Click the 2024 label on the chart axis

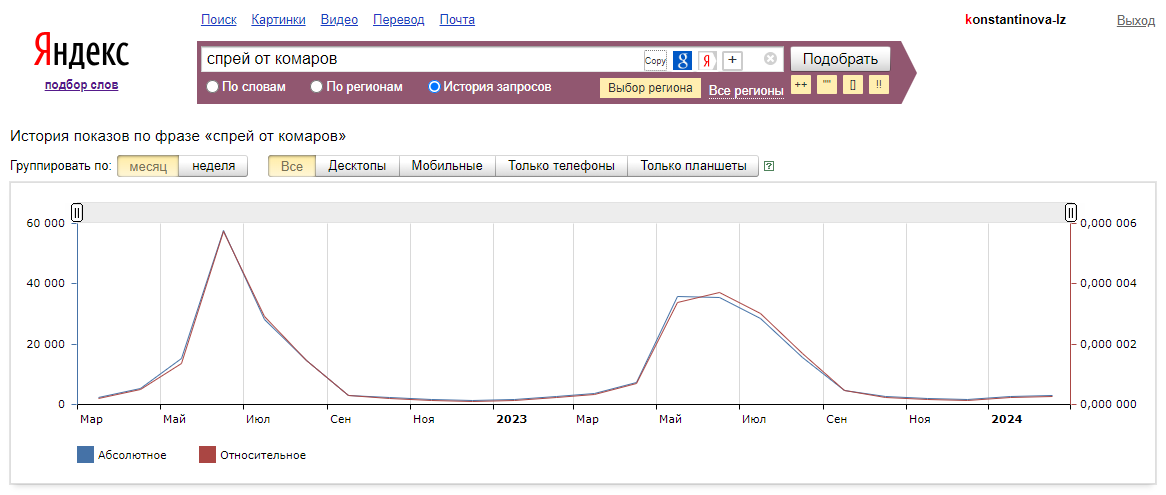pos(1007,419)
